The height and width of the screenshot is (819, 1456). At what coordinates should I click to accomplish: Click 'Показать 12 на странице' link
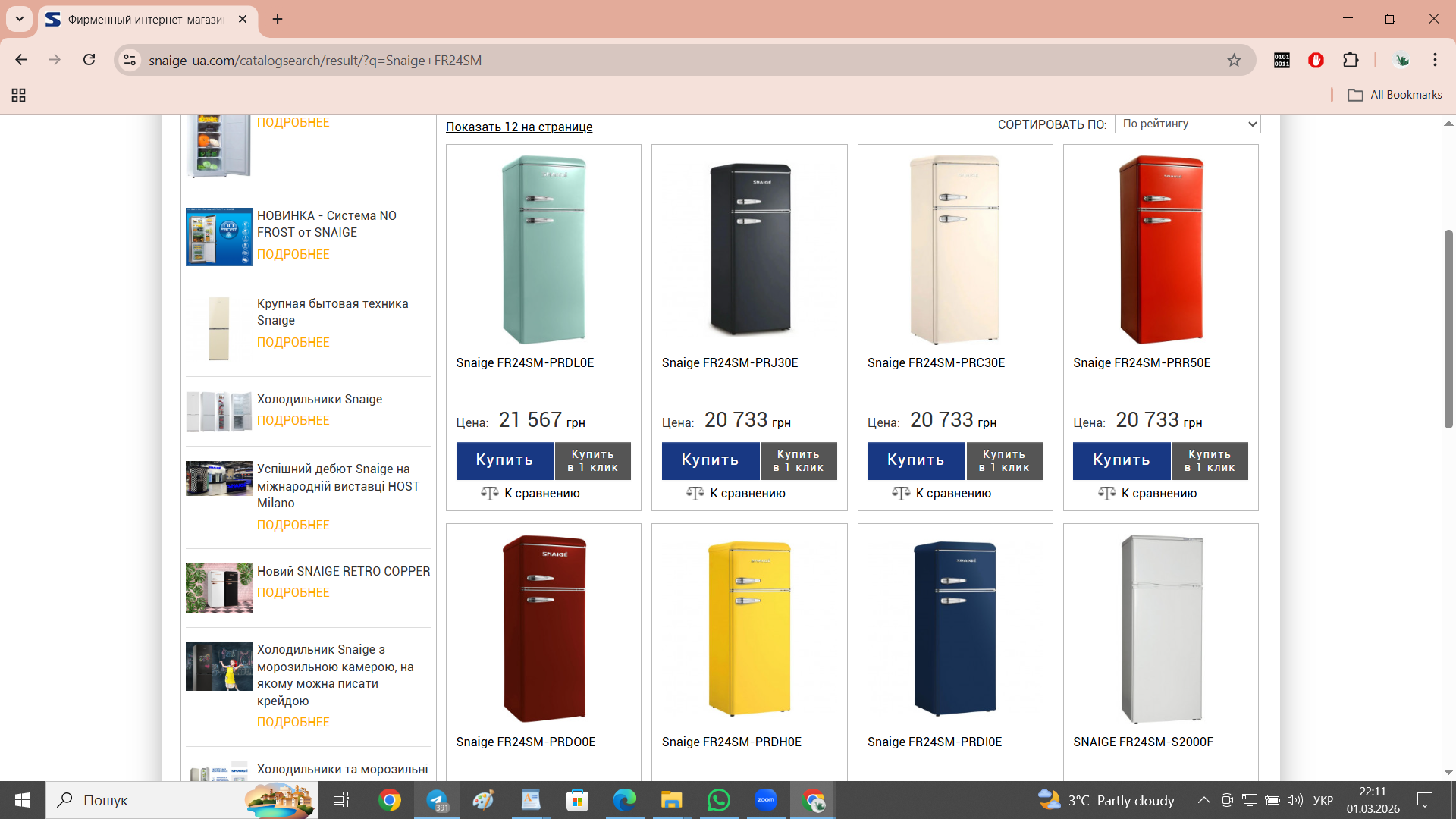(519, 127)
